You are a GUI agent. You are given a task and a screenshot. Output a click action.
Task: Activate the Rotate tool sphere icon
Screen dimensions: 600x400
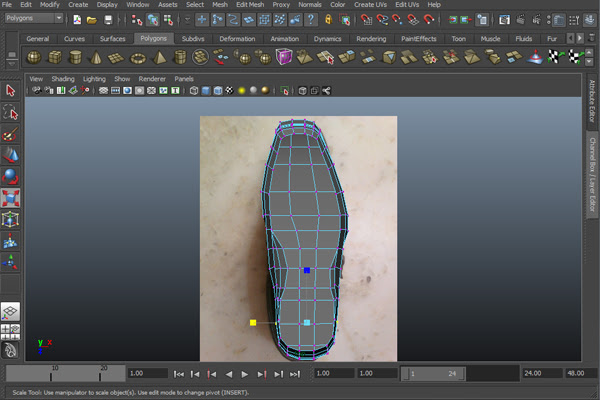point(10,177)
